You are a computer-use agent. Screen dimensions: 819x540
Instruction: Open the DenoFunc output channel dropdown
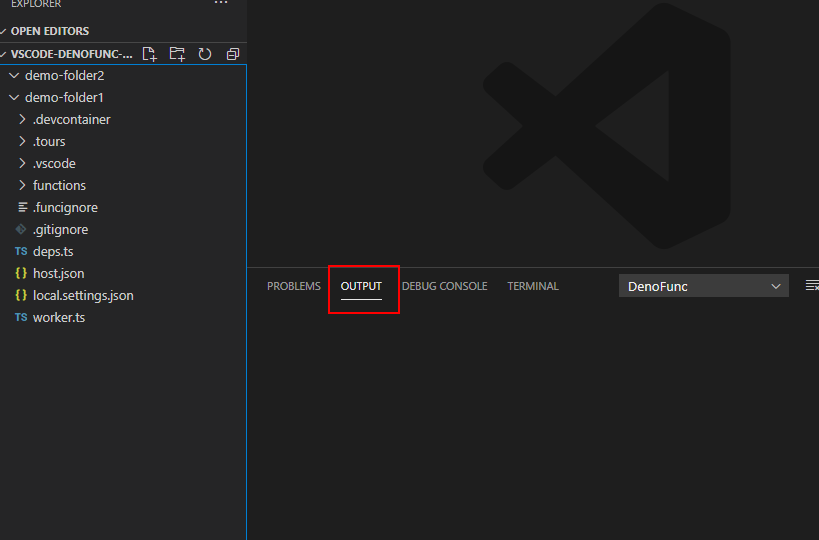[x=704, y=286]
